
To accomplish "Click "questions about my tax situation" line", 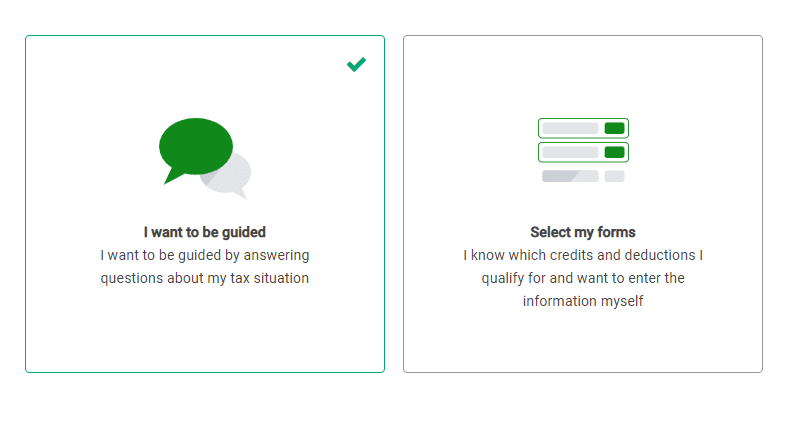I will click(205, 278).
